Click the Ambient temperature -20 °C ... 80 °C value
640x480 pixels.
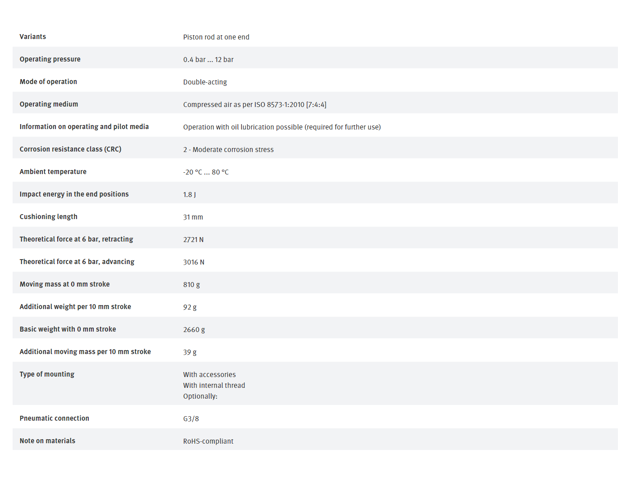[x=206, y=172]
